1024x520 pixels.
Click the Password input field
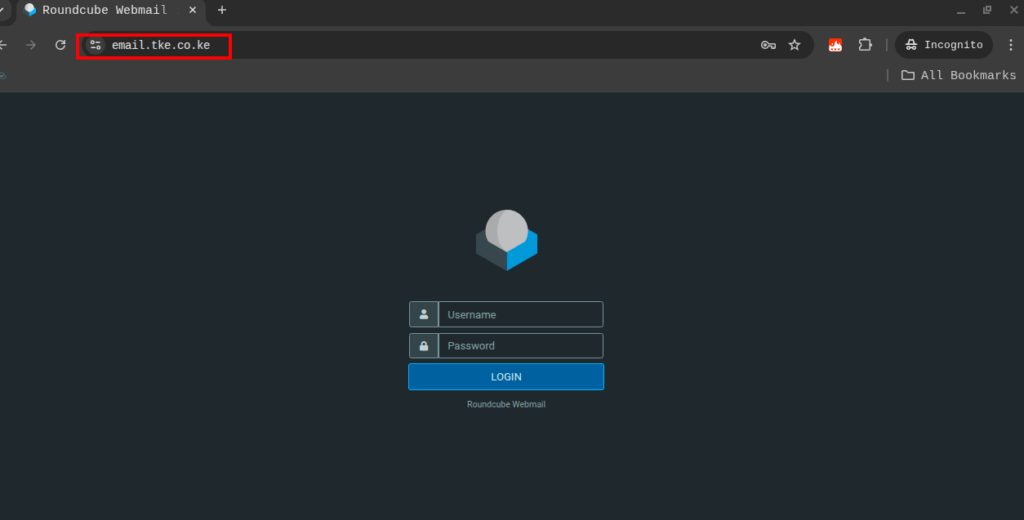tap(520, 346)
